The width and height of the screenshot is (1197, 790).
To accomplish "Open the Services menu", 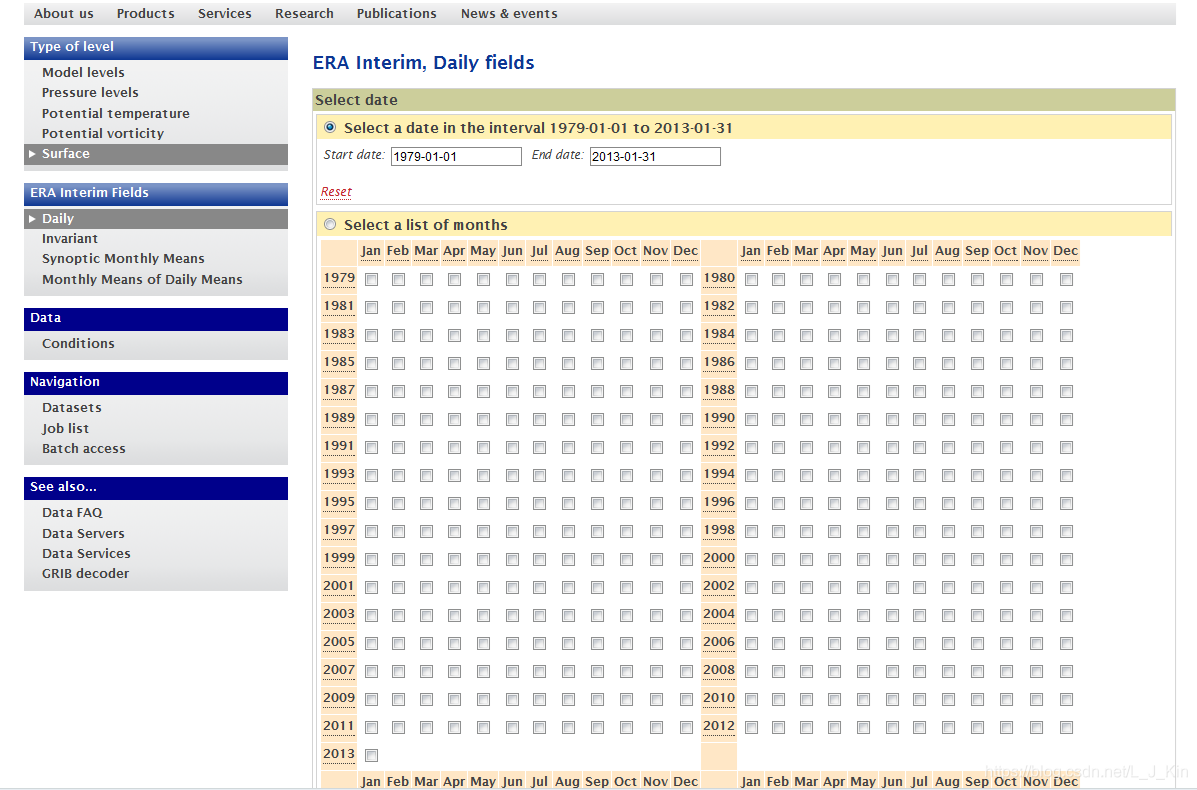I will (224, 14).
